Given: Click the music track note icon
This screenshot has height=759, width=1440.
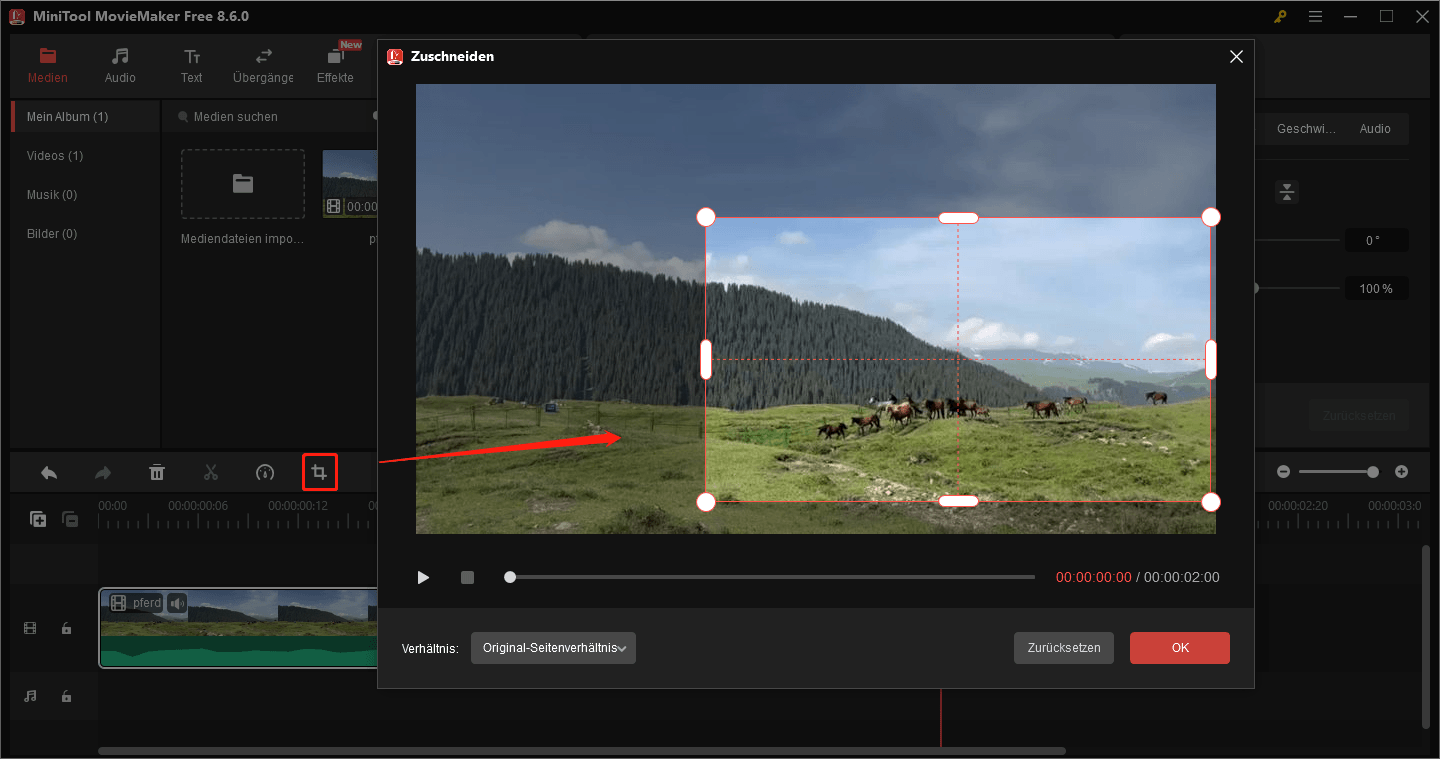Looking at the screenshot, I should click(x=30, y=696).
